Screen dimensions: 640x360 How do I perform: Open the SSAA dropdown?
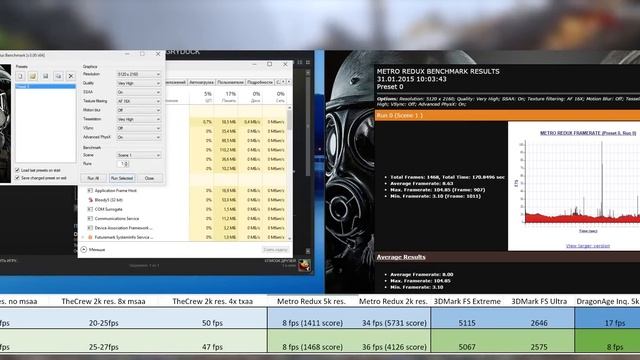(139, 92)
